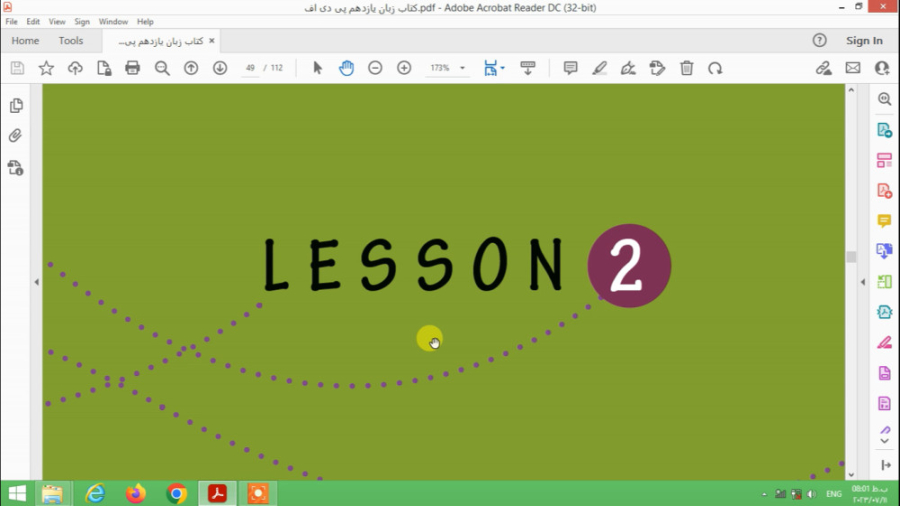900x506 pixels.
Task: Open the zoom percentage dropdown
Action: [x=462, y=68]
